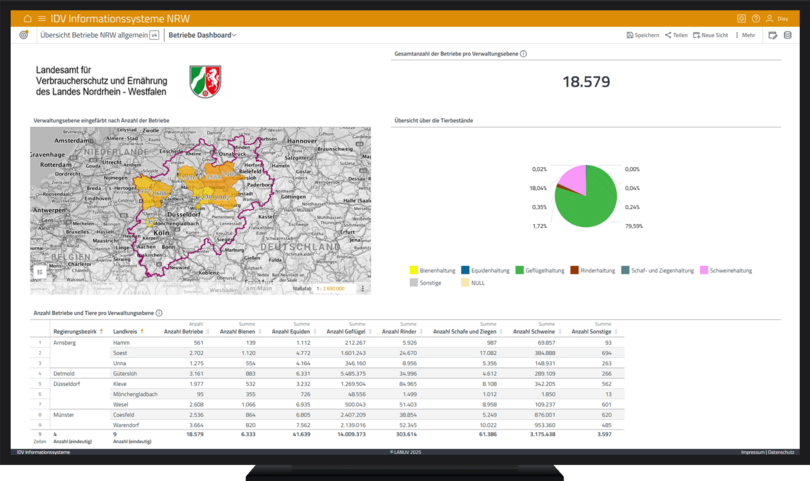Click the Speichern button
Image resolution: width=810 pixels, height=481 pixels.
coord(643,35)
